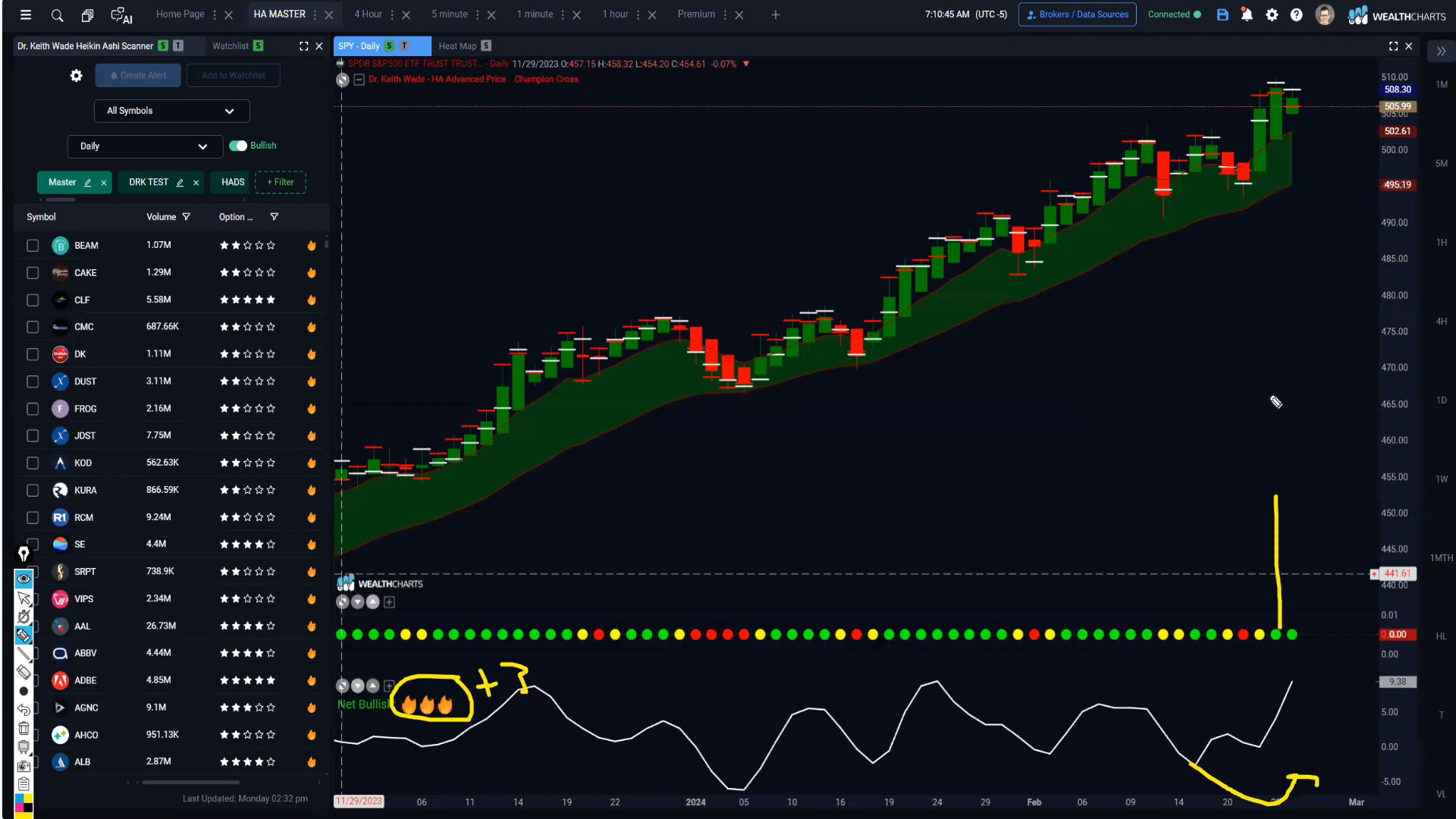1456x819 pixels.
Task: Select the line drawing tool
Action: pyautogui.click(x=24, y=654)
